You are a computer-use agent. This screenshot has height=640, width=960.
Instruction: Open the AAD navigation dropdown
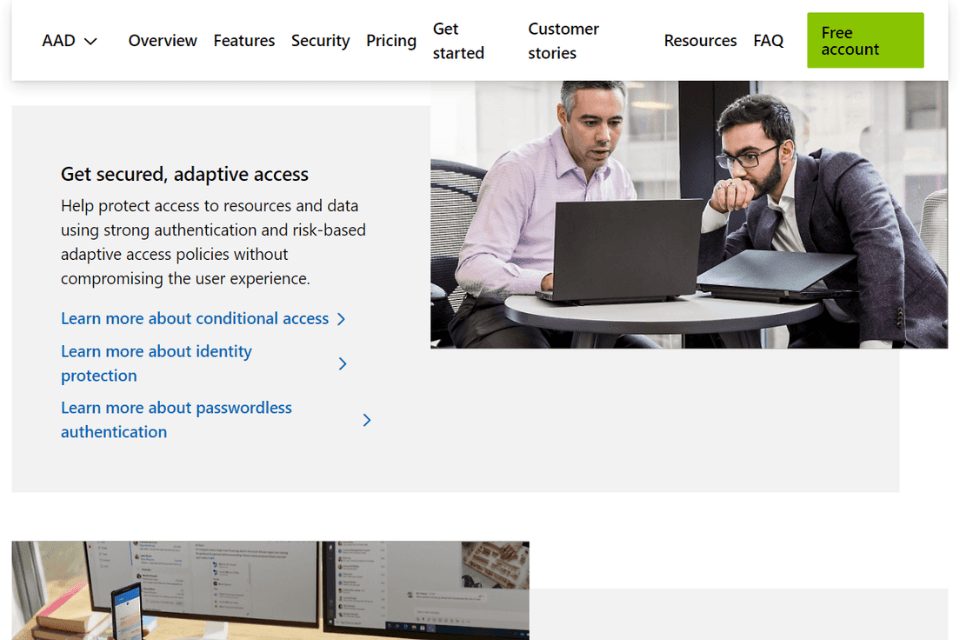click(x=70, y=40)
